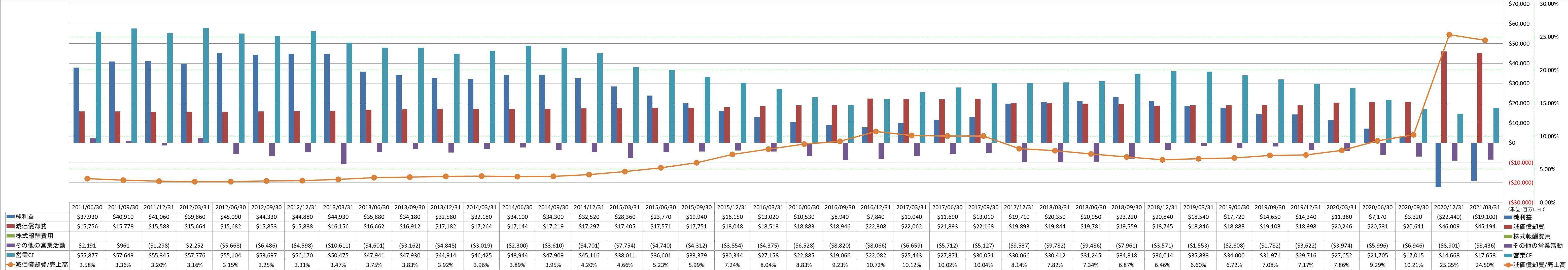Click the 2016/12/31 date column header
This screenshot has height=270, width=1568.
pos(876,207)
